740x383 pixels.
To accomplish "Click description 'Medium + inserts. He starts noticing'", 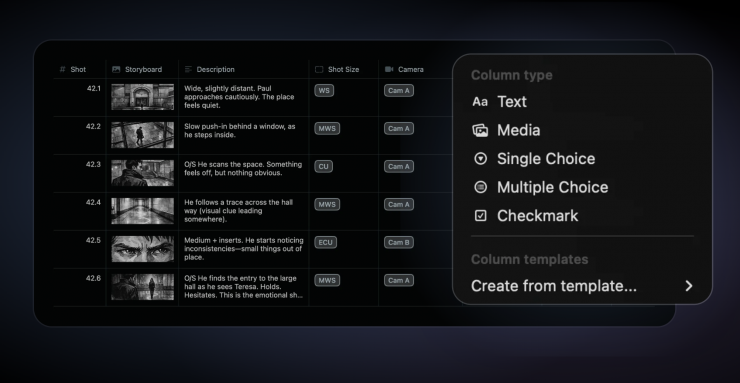I will click(244, 249).
